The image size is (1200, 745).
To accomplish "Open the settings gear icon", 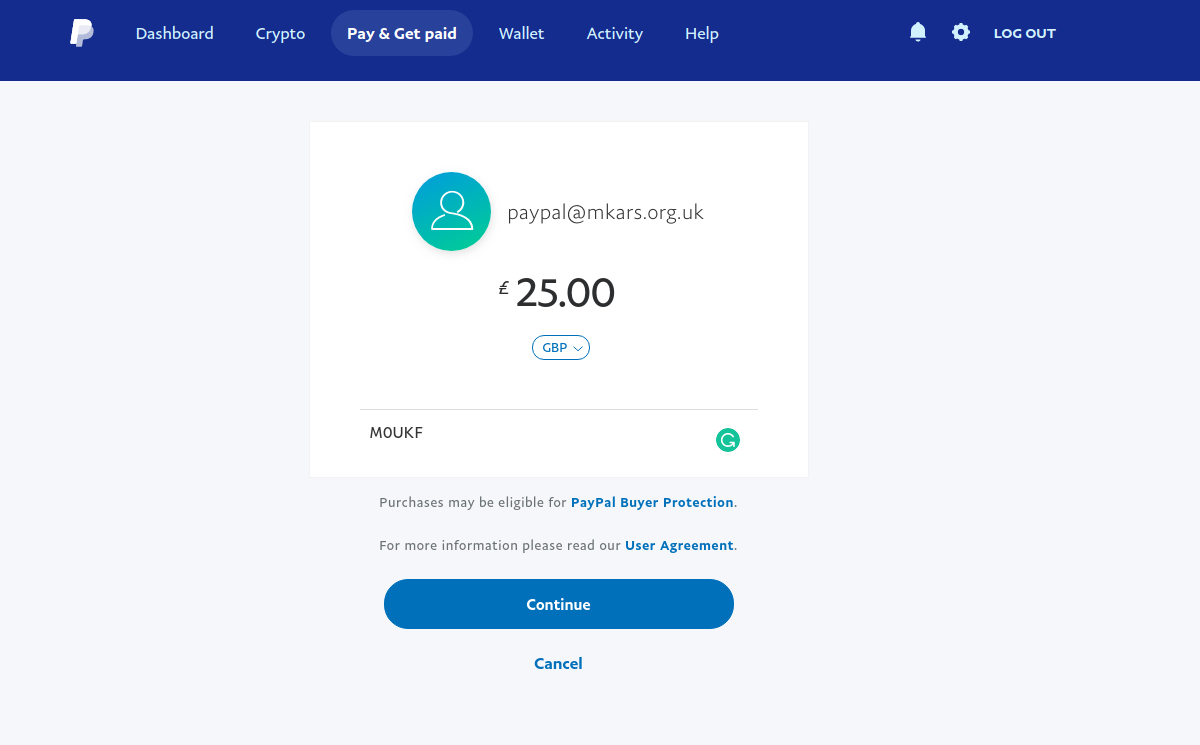I will (961, 33).
